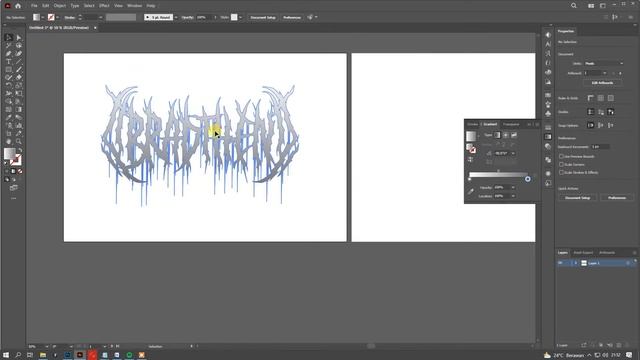This screenshot has width=640, height=360.
Task: Select the Eraser tool
Action: pyautogui.click(x=19, y=78)
